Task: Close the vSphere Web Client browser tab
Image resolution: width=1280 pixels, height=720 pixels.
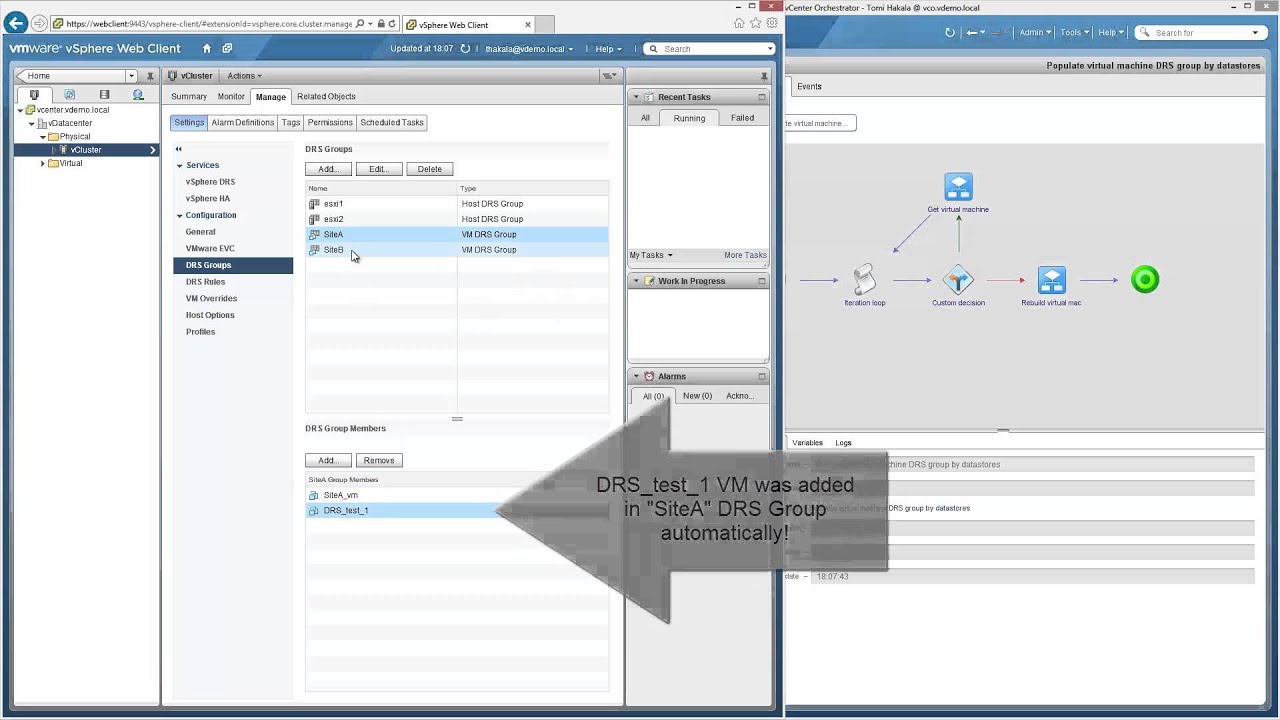Action: click(x=528, y=25)
